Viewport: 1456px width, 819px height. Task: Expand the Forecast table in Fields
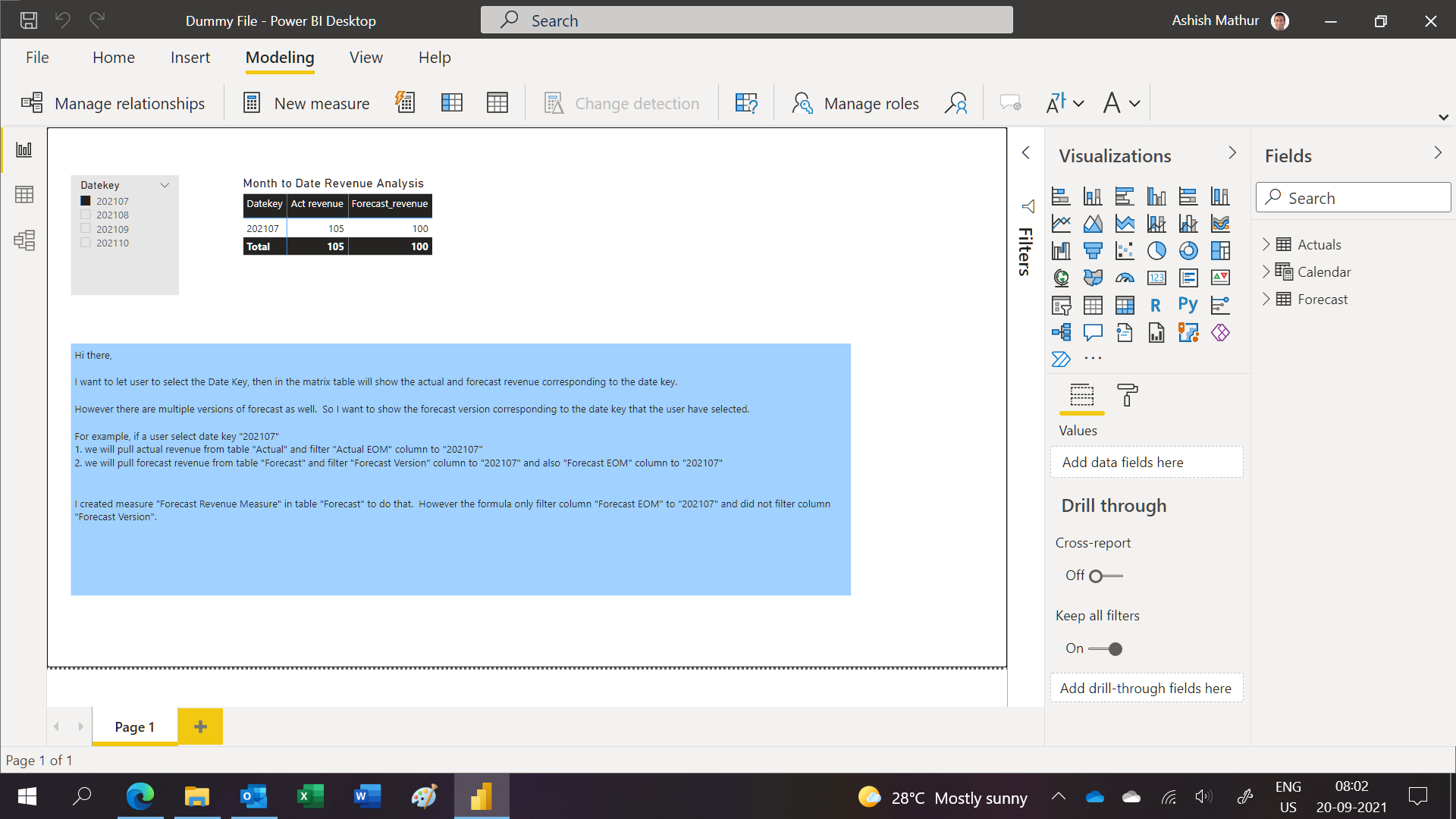(1266, 299)
